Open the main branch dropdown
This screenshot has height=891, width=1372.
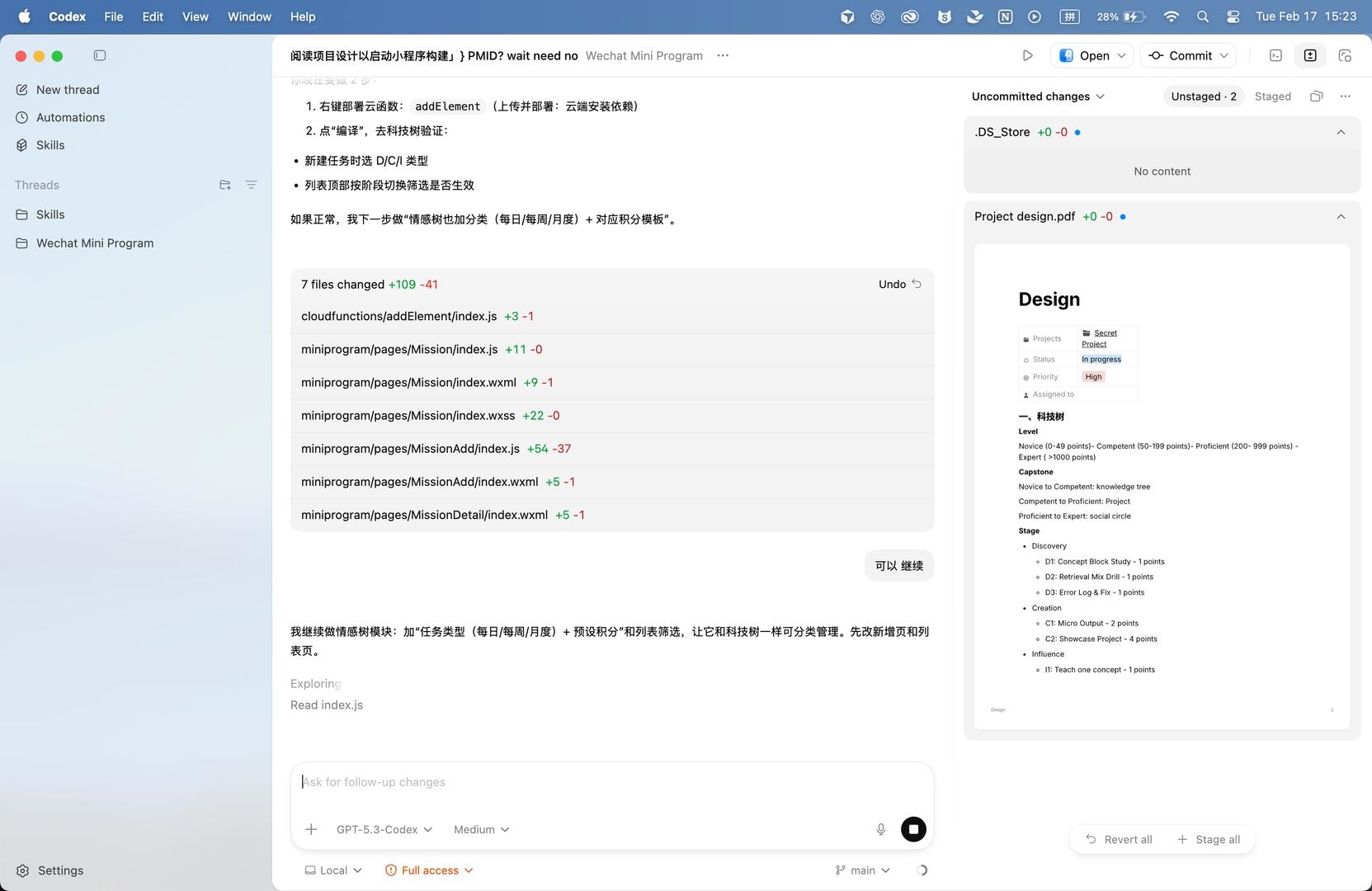(863, 870)
